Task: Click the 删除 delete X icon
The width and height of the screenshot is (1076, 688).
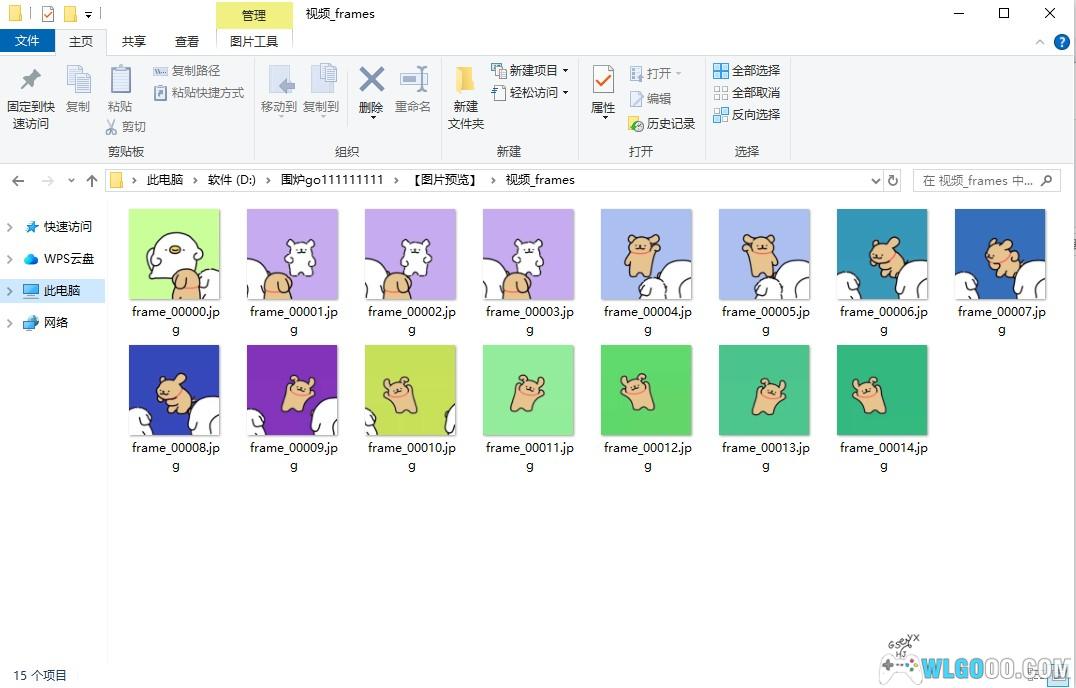Action: click(371, 80)
